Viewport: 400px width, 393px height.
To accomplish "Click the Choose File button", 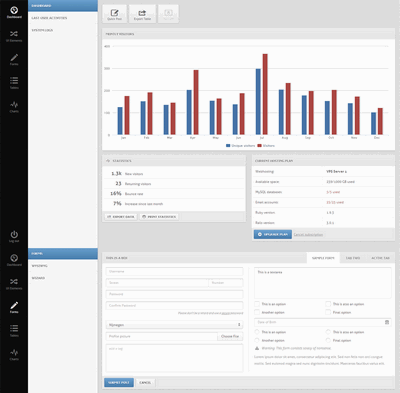I will pyautogui.click(x=230, y=336).
